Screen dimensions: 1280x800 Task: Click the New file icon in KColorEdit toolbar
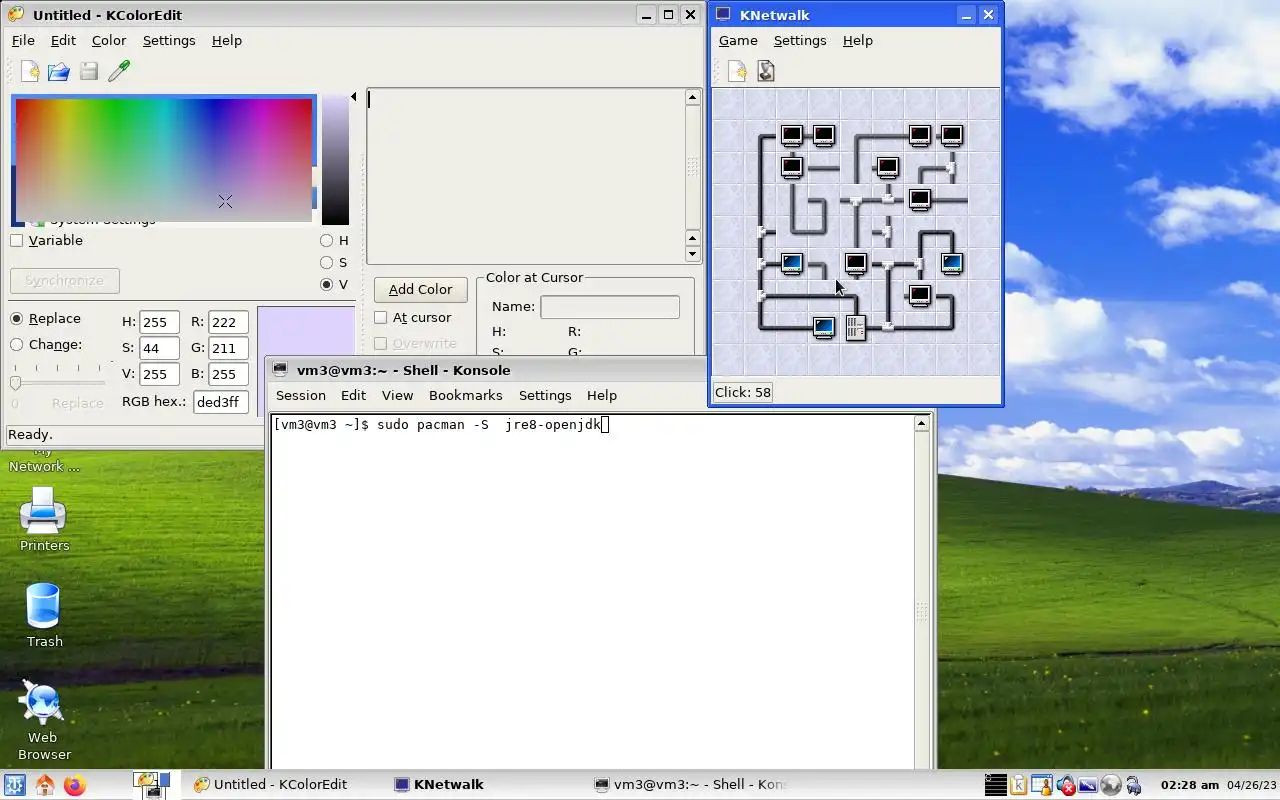click(x=31, y=71)
